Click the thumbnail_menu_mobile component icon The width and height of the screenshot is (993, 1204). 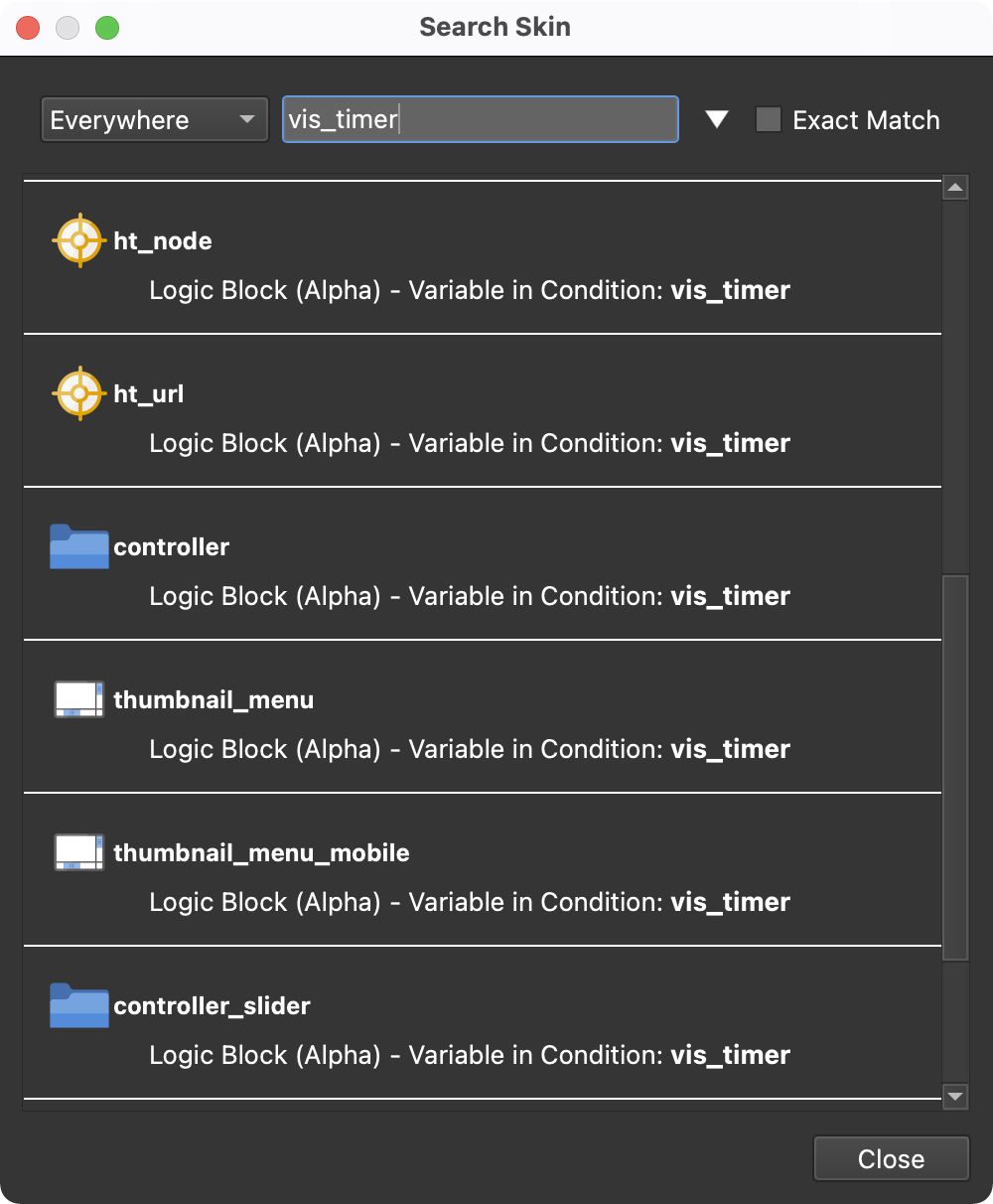click(78, 851)
